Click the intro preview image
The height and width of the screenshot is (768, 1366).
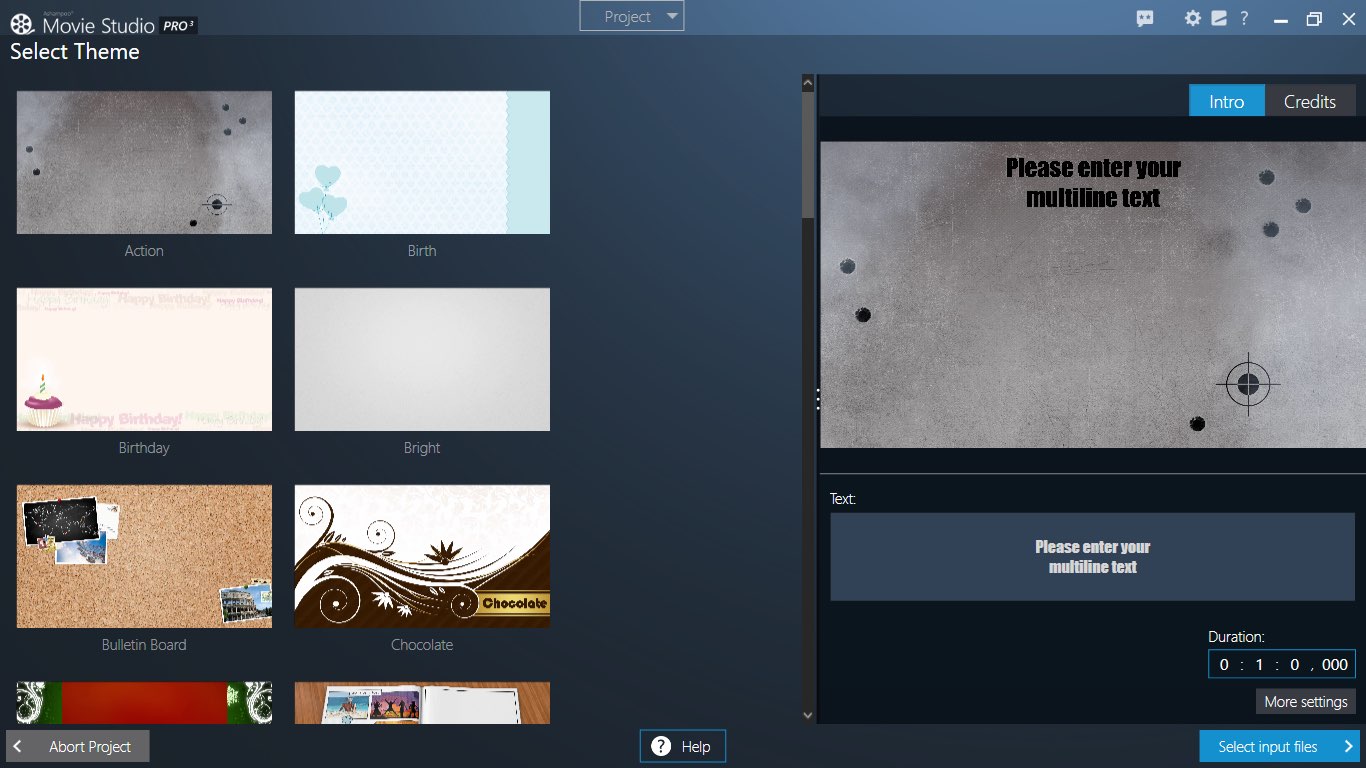(1093, 295)
